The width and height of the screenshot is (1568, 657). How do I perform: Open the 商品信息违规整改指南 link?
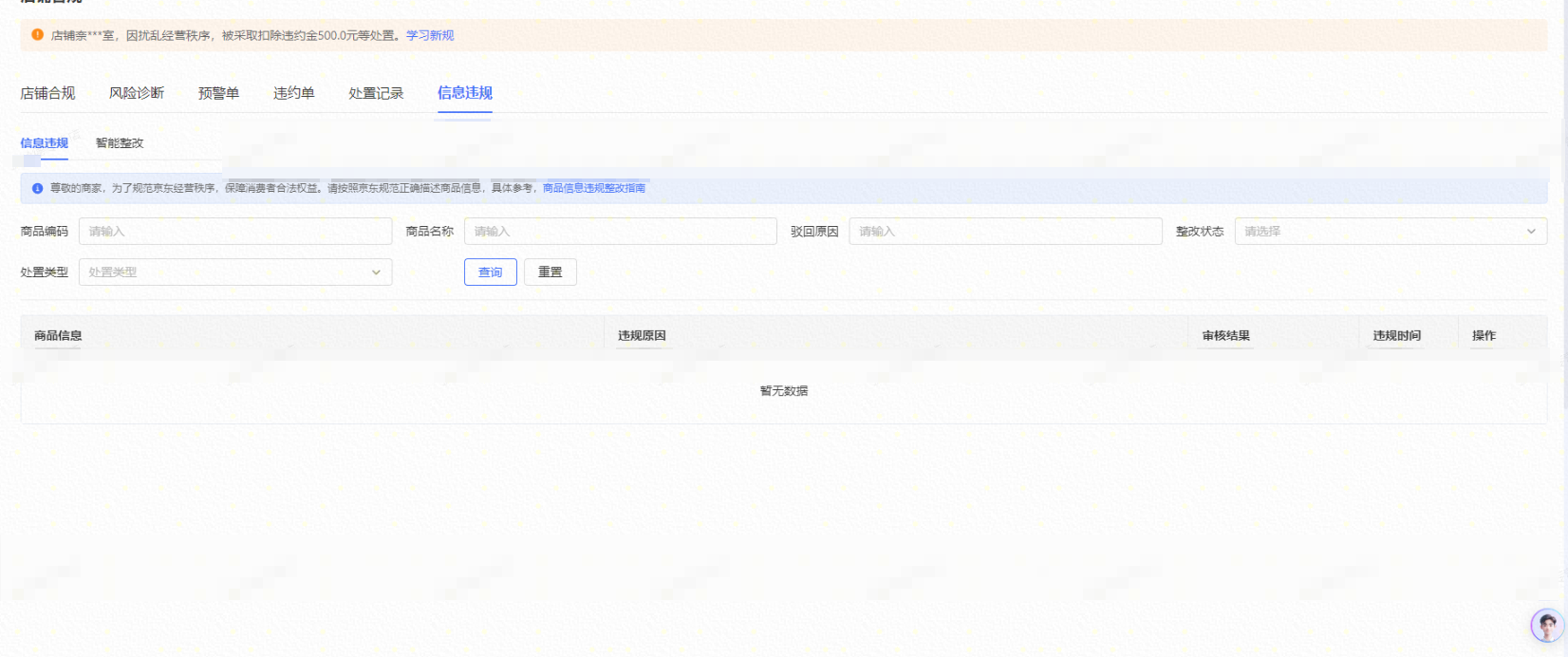point(594,189)
